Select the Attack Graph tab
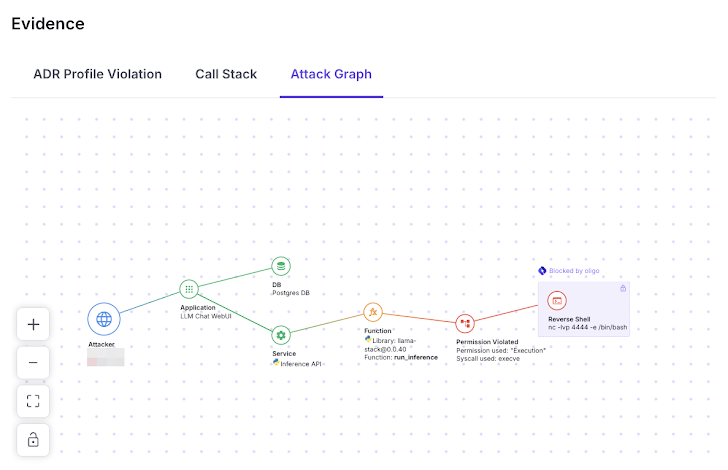Image resolution: width=728 pixels, height=470 pixels. (x=331, y=74)
